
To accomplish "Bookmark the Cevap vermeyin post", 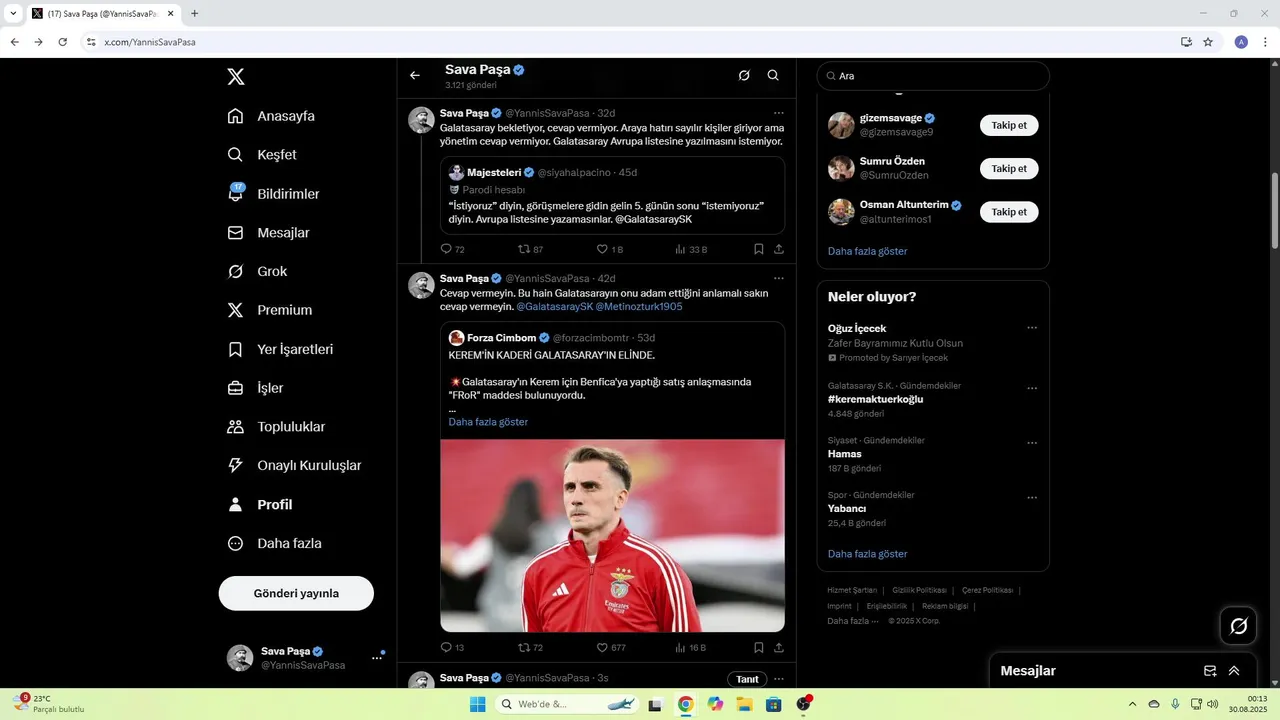I will (758, 647).
